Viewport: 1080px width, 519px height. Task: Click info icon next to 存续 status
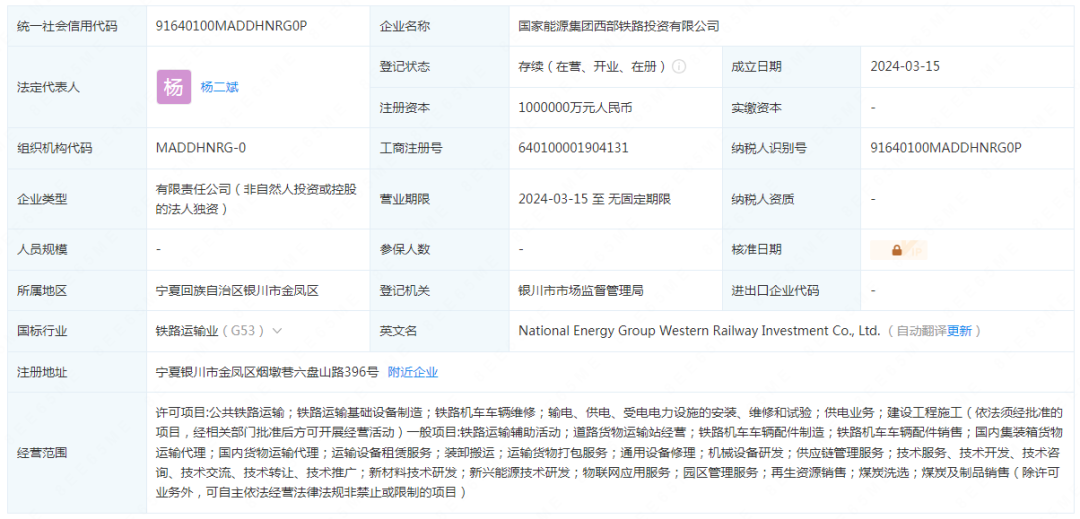pyautogui.click(x=678, y=67)
